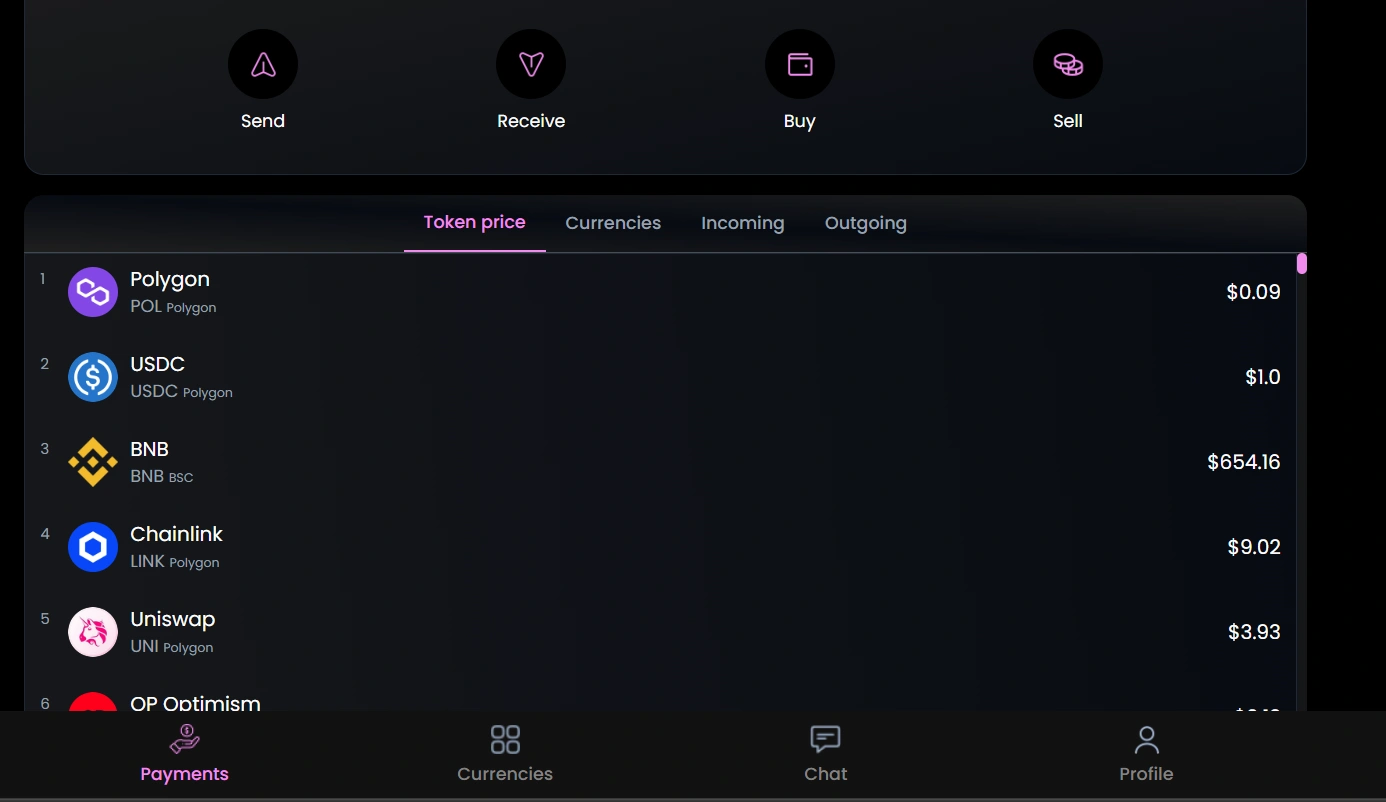Click the Sell coins icon

tap(1068, 64)
